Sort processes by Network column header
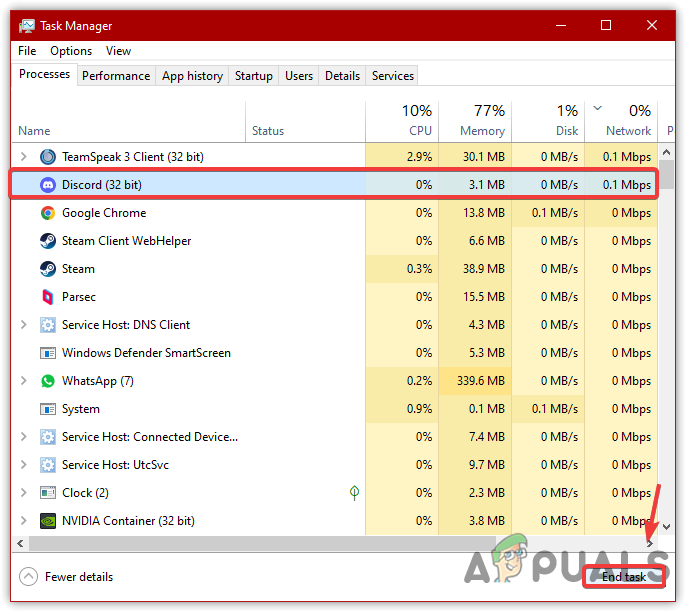 (621, 122)
